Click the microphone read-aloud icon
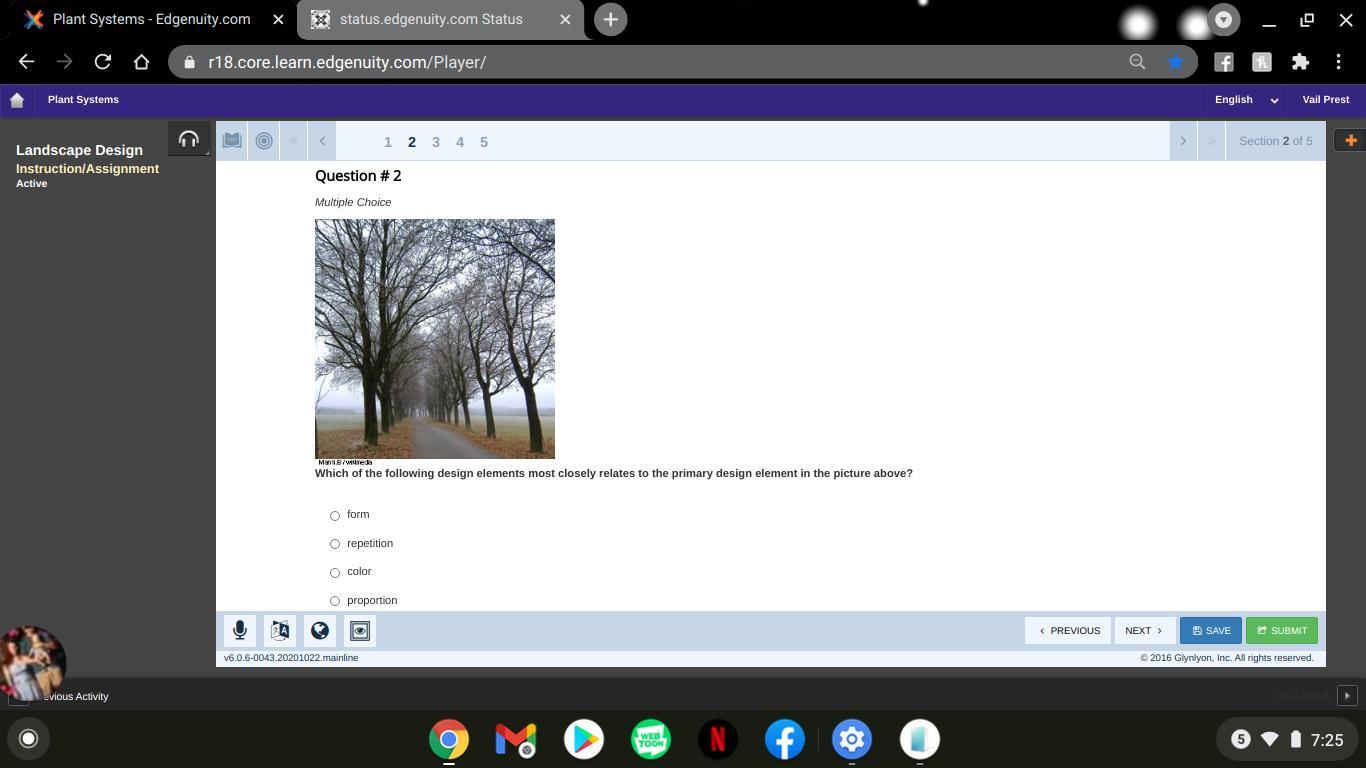The width and height of the screenshot is (1366, 768). [x=240, y=630]
